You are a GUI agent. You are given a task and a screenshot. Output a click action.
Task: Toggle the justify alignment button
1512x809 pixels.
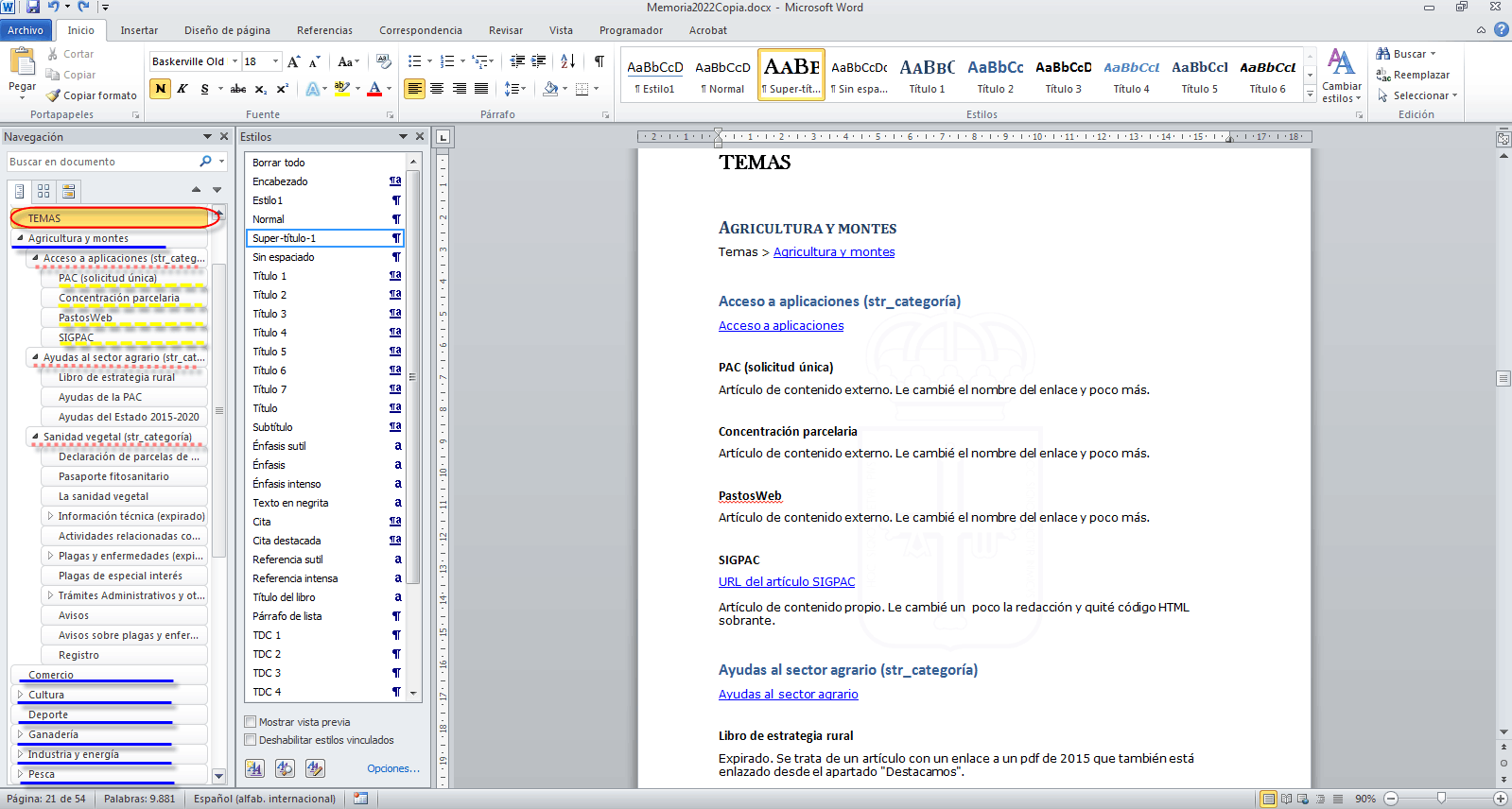coord(481,89)
